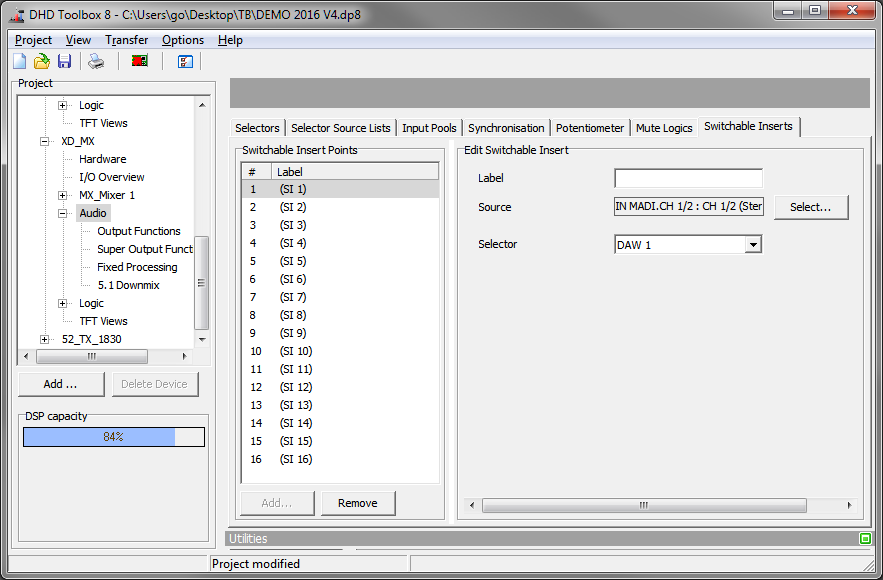
Task: Save the project using the disk icon
Action: click(64, 61)
